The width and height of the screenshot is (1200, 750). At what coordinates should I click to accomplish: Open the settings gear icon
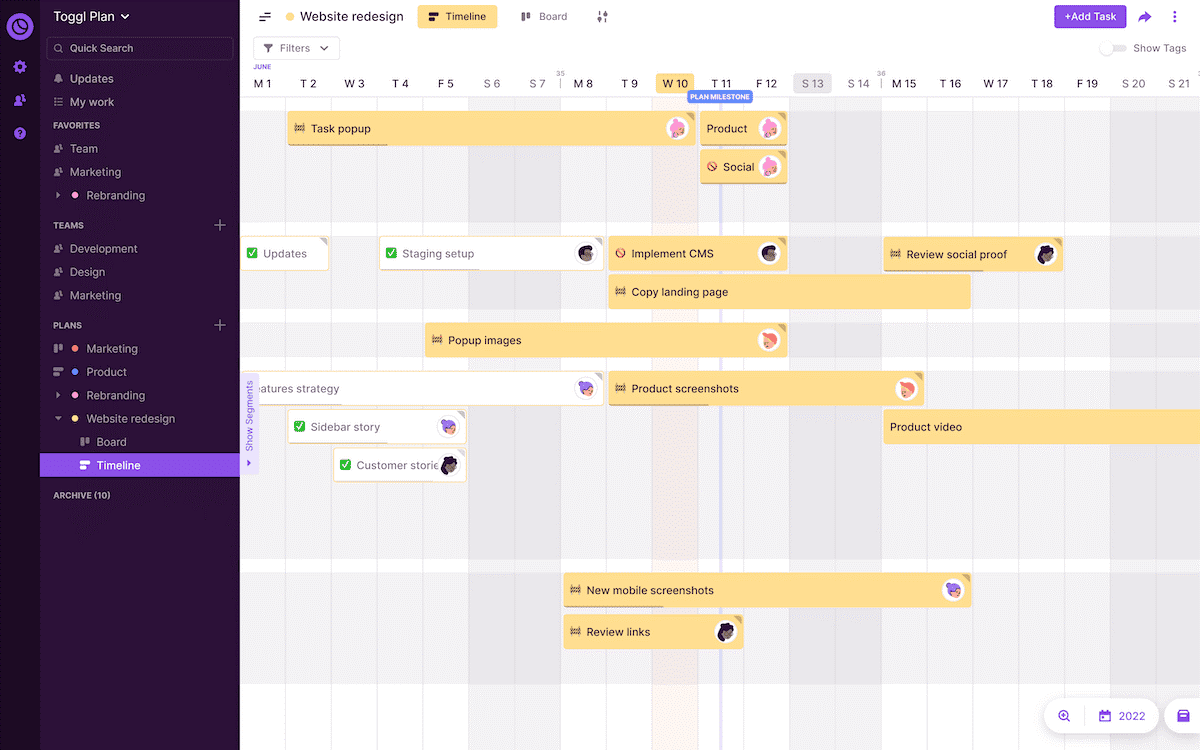[20, 67]
